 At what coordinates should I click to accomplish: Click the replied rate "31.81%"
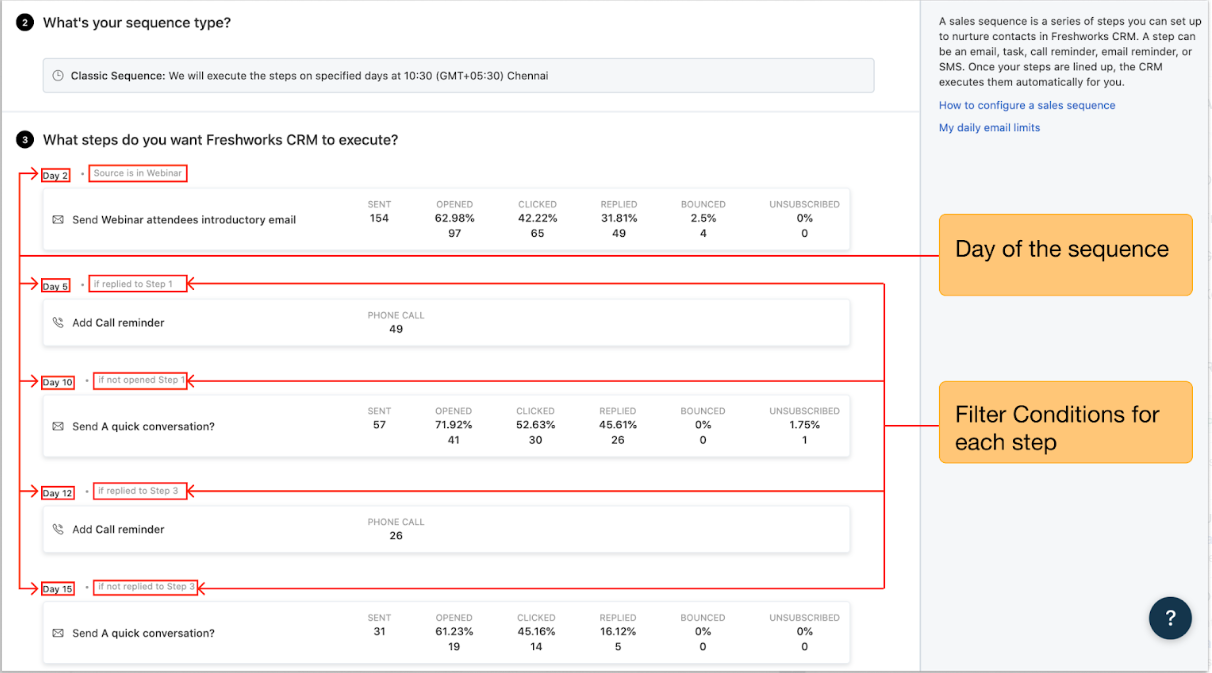pos(619,218)
